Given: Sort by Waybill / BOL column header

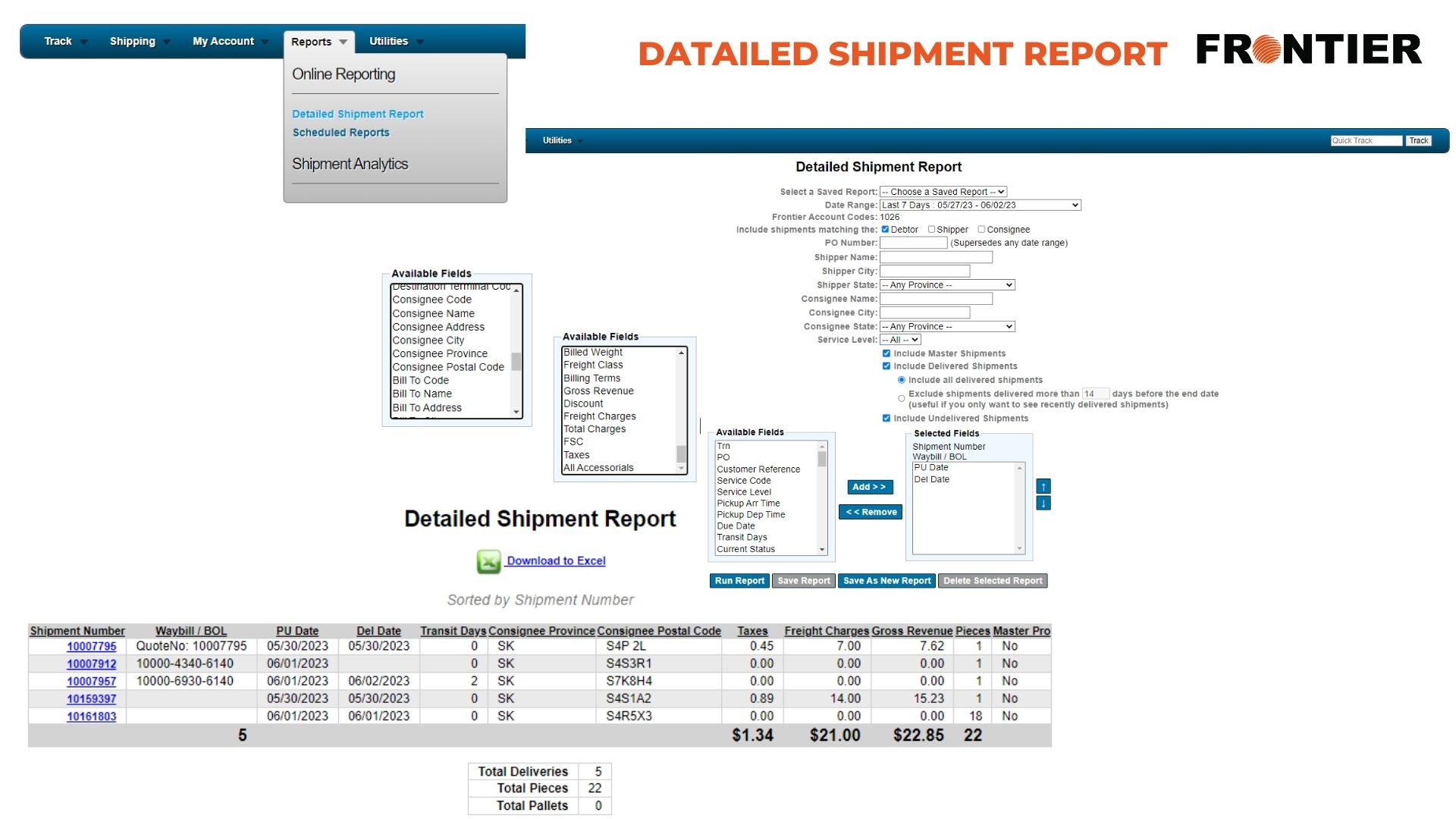Looking at the screenshot, I should pyautogui.click(x=191, y=631).
